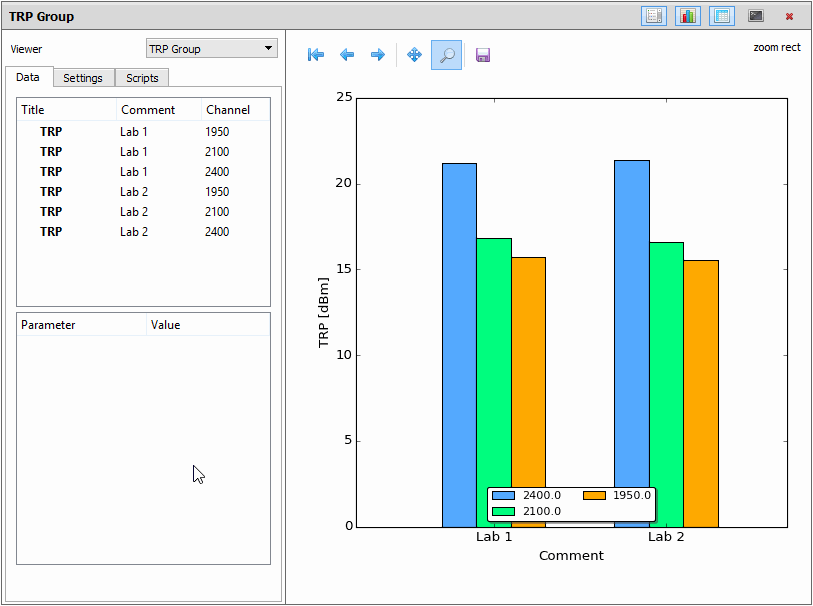813x606 pixels.
Task: Open the data list viewer icon
Action: tap(653, 15)
